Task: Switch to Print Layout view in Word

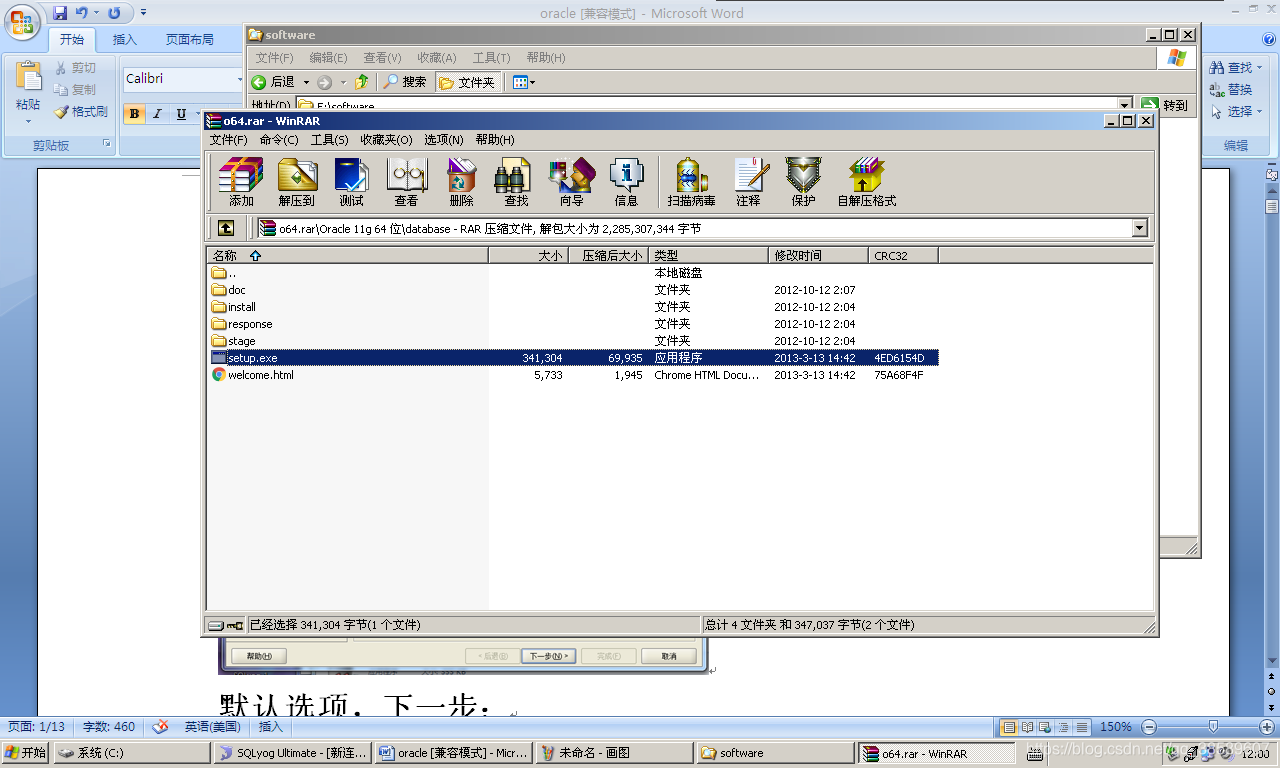Action: click(x=1009, y=727)
